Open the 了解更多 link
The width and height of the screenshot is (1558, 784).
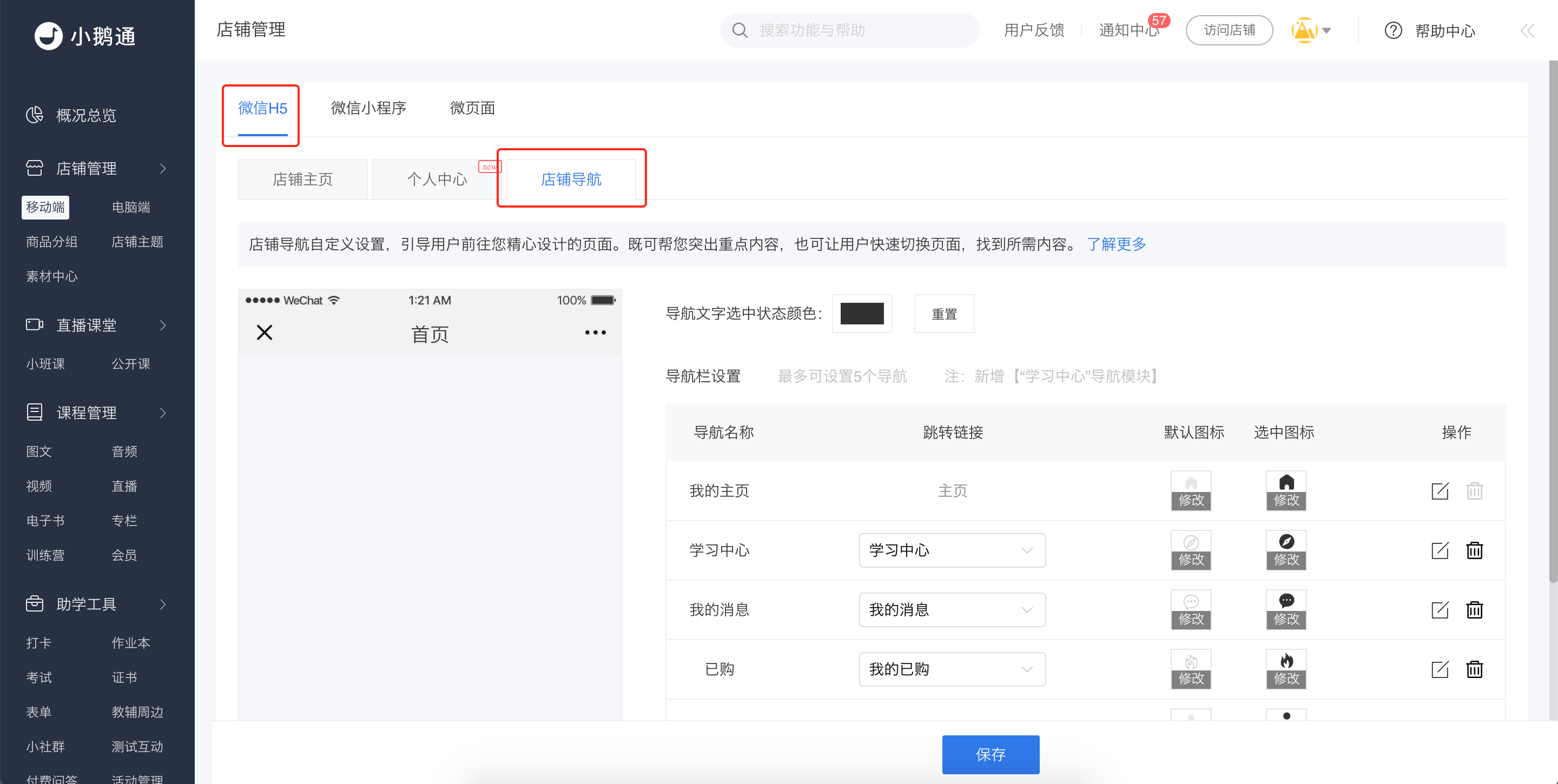(x=1116, y=244)
